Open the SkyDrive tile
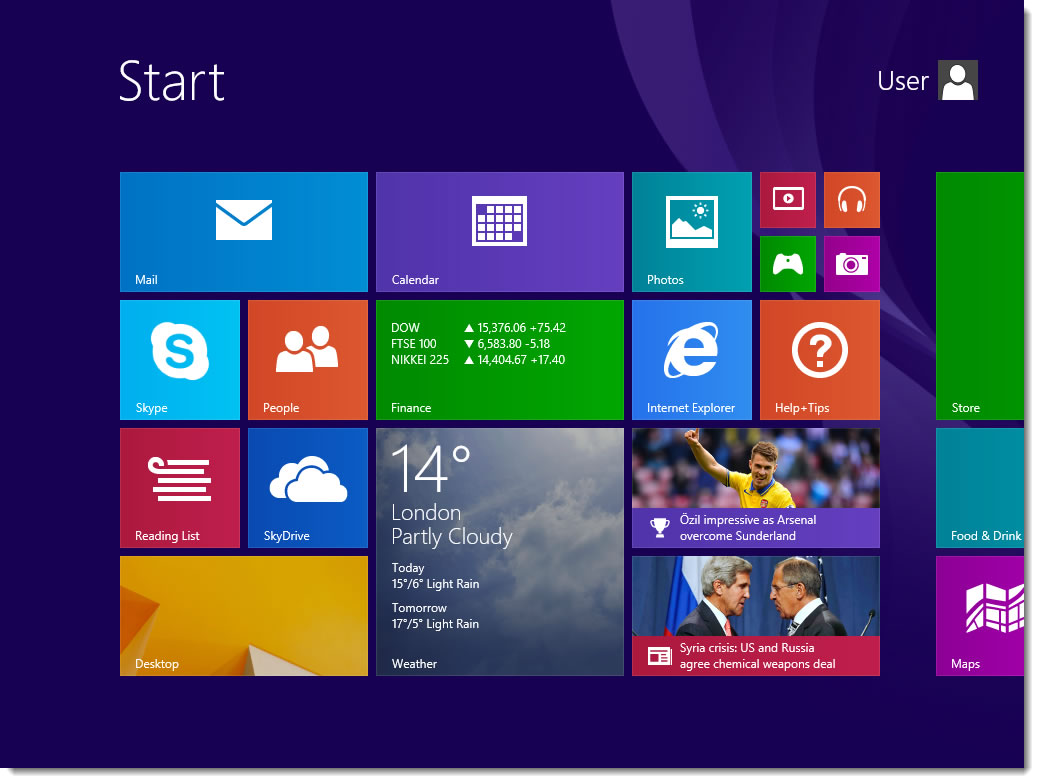Image resolution: width=1039 pixels, height=783 pixels. 307,488
